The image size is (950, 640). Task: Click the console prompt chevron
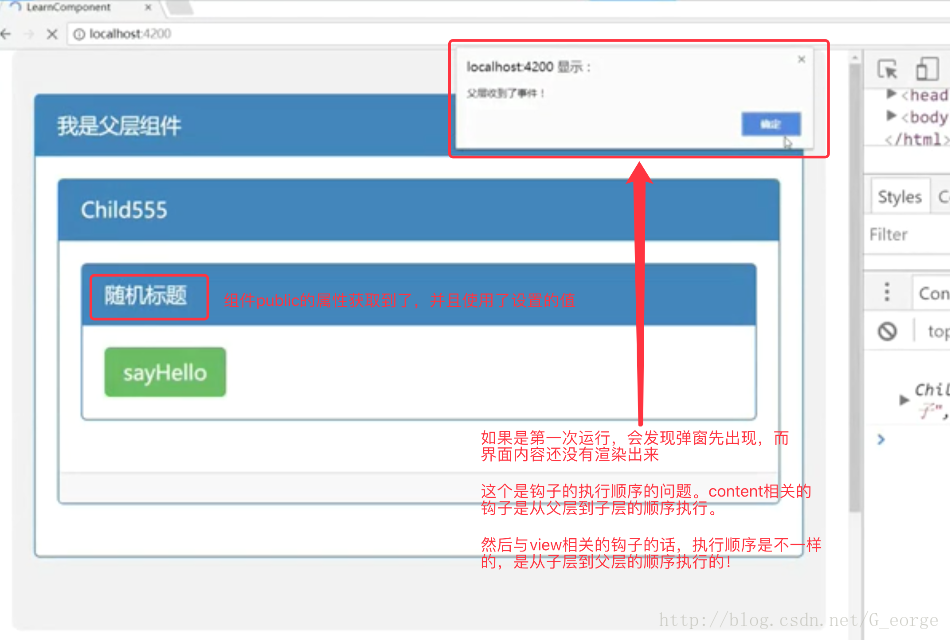(x=881, y=439)
